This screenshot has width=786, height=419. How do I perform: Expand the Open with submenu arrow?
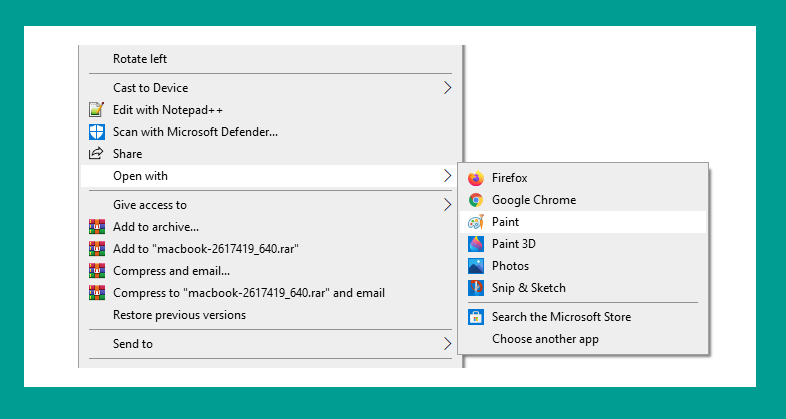448,176
